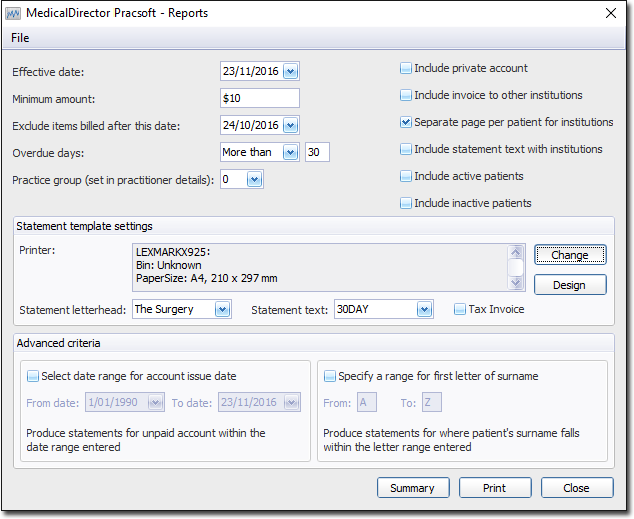Expand the Practice group dropdown

(254, 179)
